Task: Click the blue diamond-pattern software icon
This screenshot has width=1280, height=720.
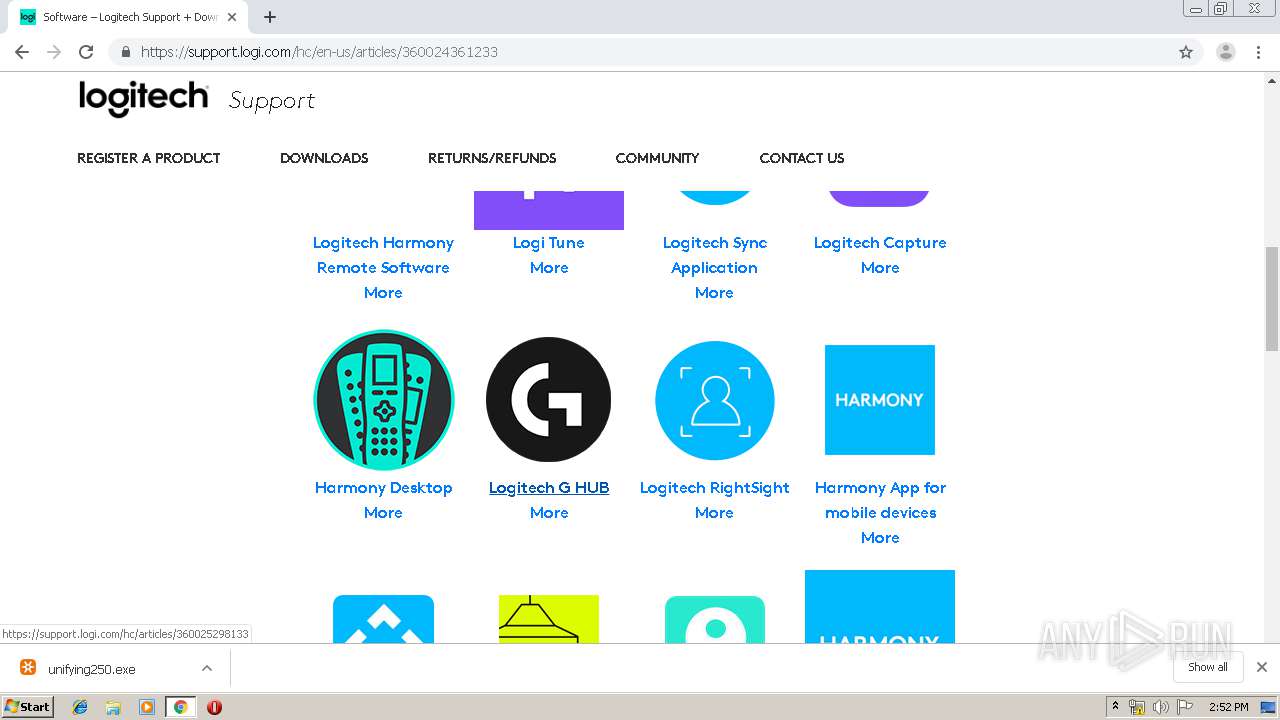Action: pyautogui.click(x=383, y=619)
